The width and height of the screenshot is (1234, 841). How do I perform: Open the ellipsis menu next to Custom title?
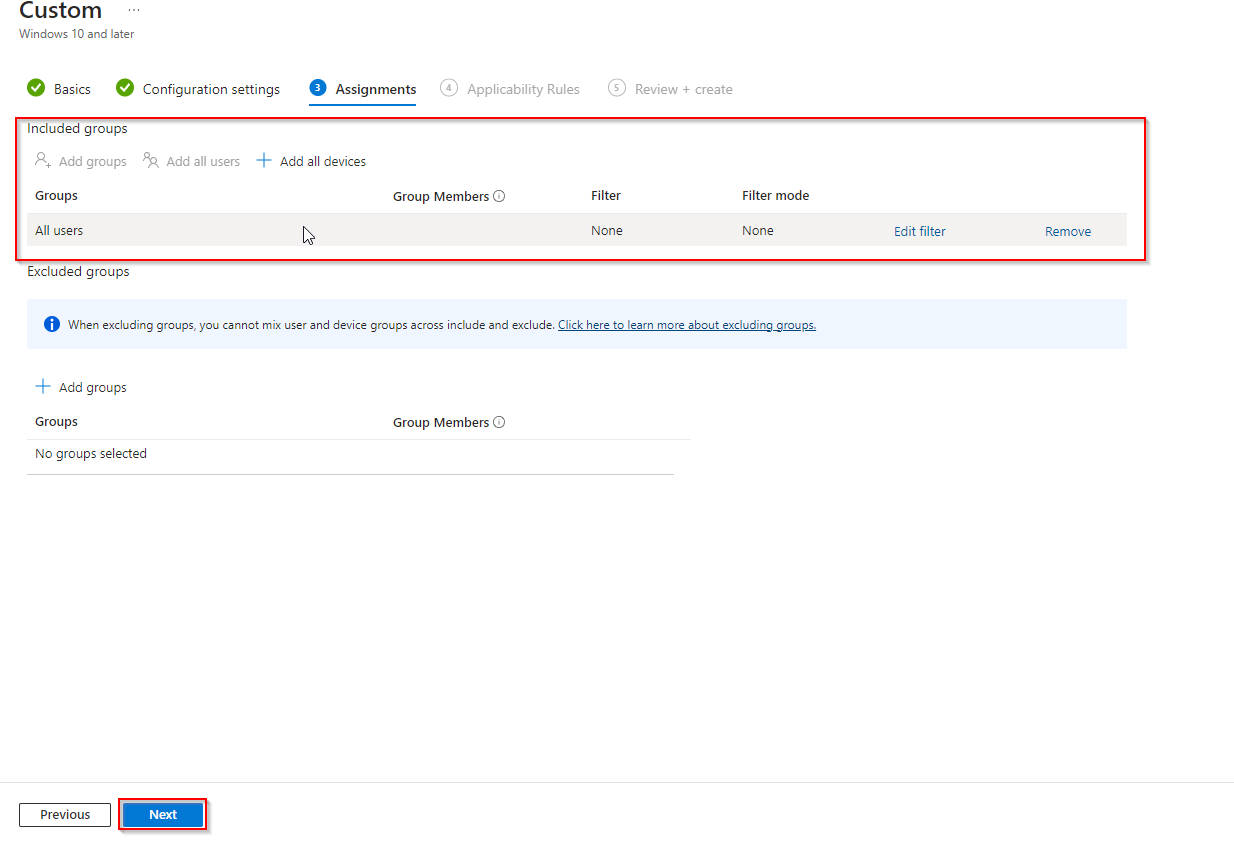[x=133, y=10]
